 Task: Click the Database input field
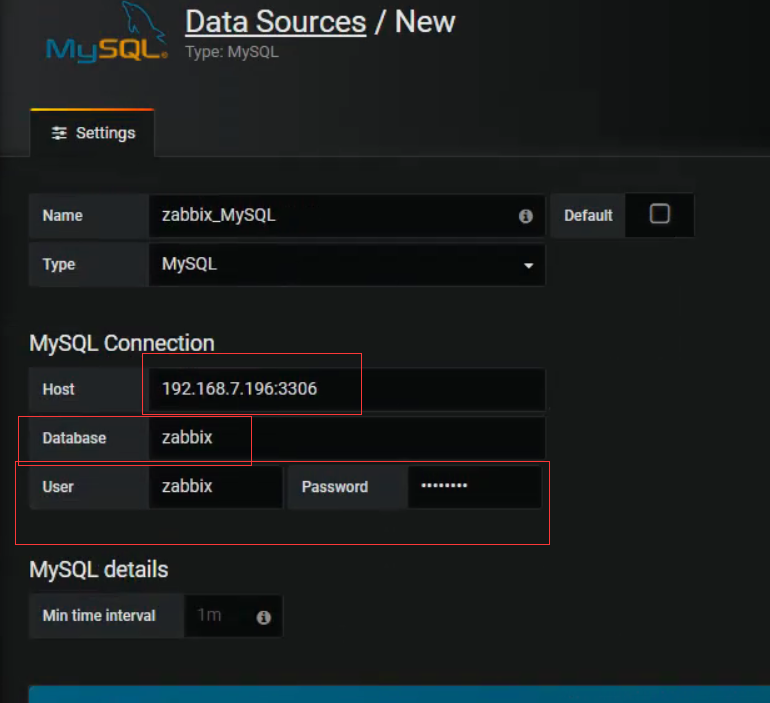point(347,438)
